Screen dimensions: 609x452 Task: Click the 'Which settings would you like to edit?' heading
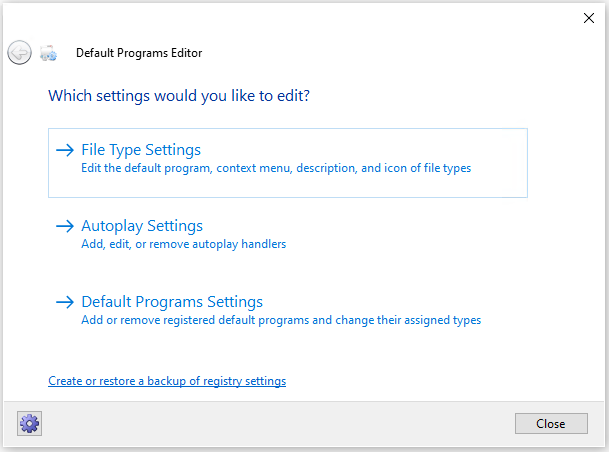[x=178, y=96]
